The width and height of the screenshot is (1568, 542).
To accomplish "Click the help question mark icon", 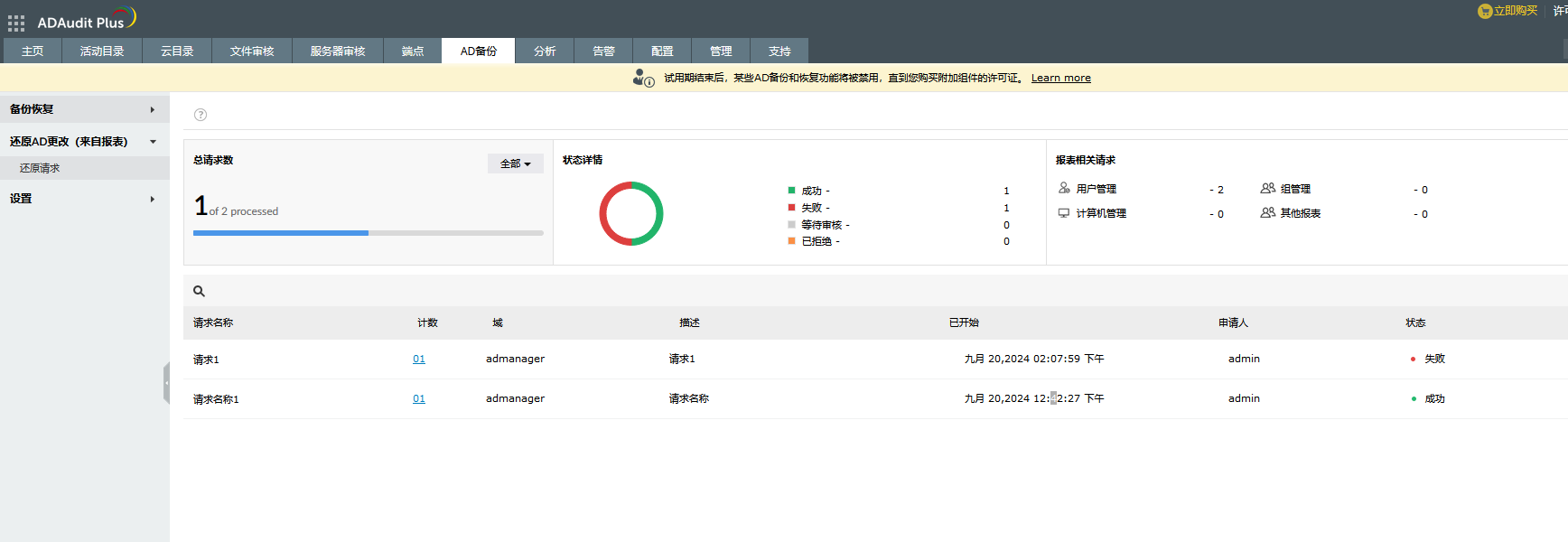I will point(201,115).
